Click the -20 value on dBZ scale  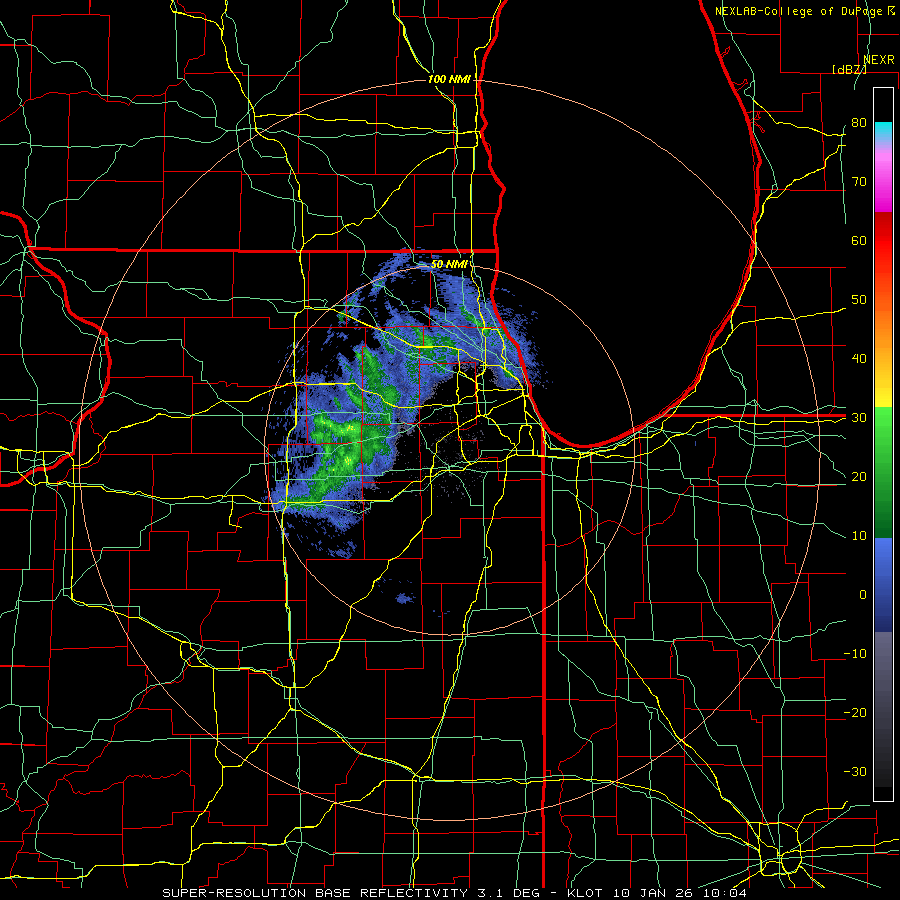[x=855, y=712]
